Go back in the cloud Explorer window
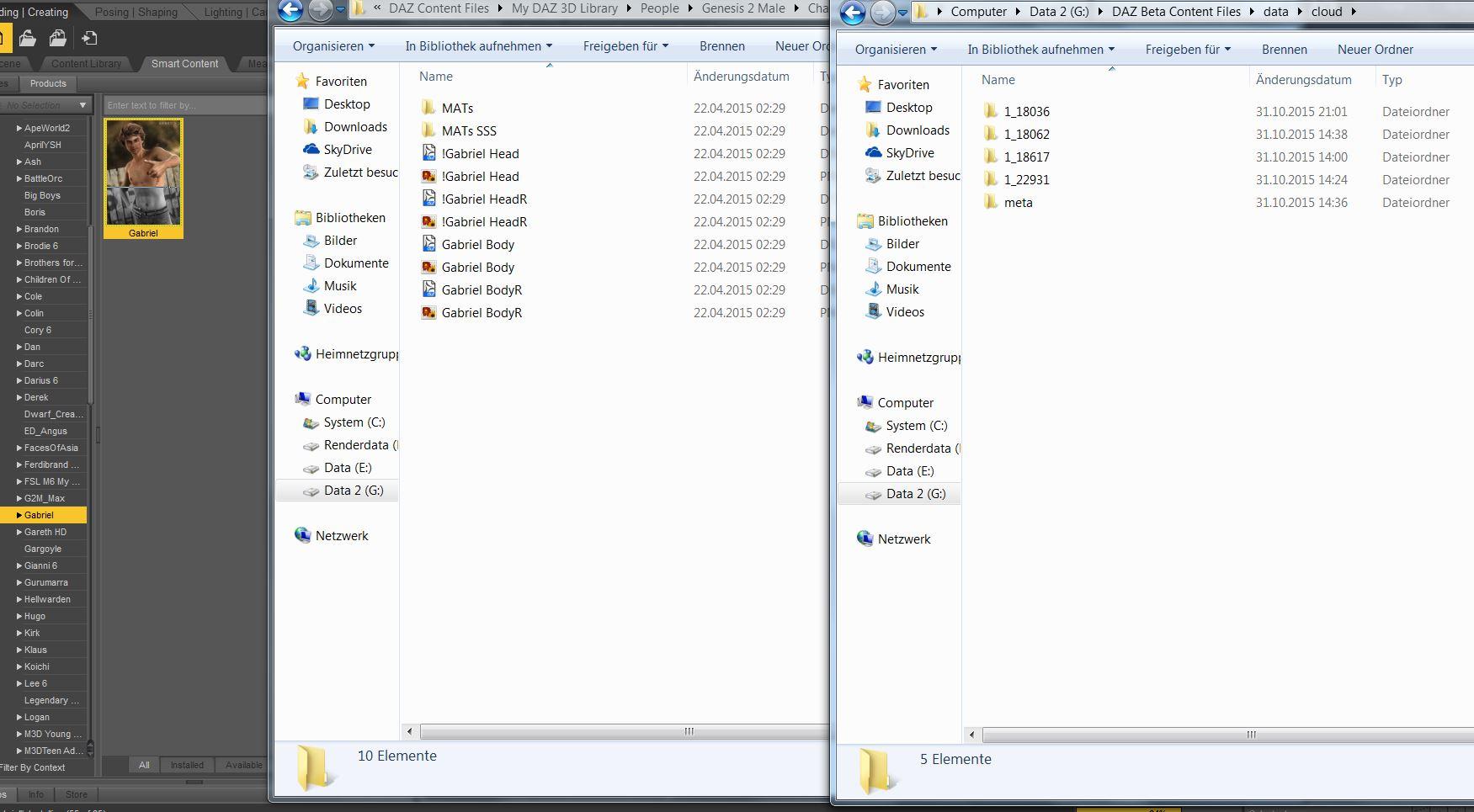This screenshot has width=1474, height=812. [853, 13]
